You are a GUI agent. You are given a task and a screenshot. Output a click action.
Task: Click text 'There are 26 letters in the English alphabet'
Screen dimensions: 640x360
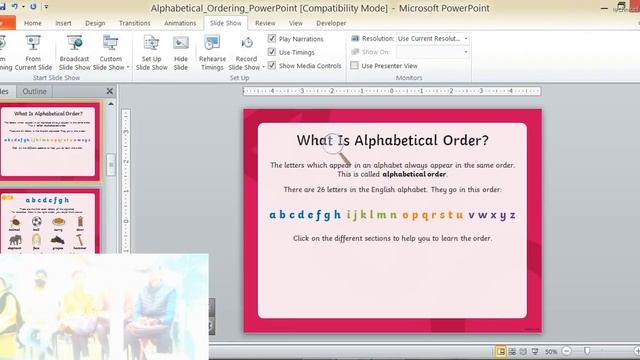[x=355, y=189]
